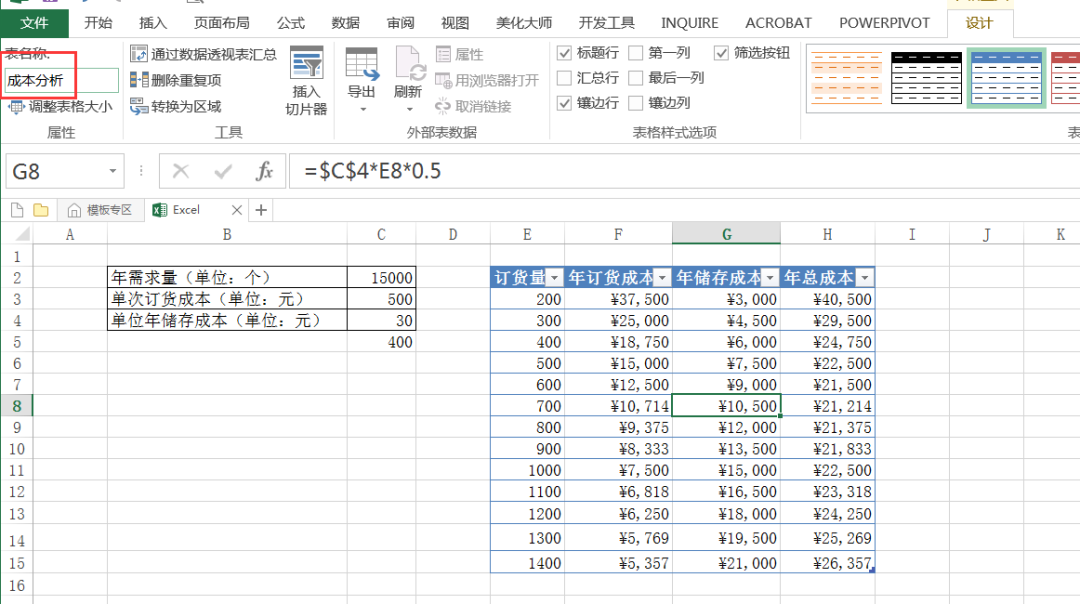Select the Design (设计) tab

979,23
